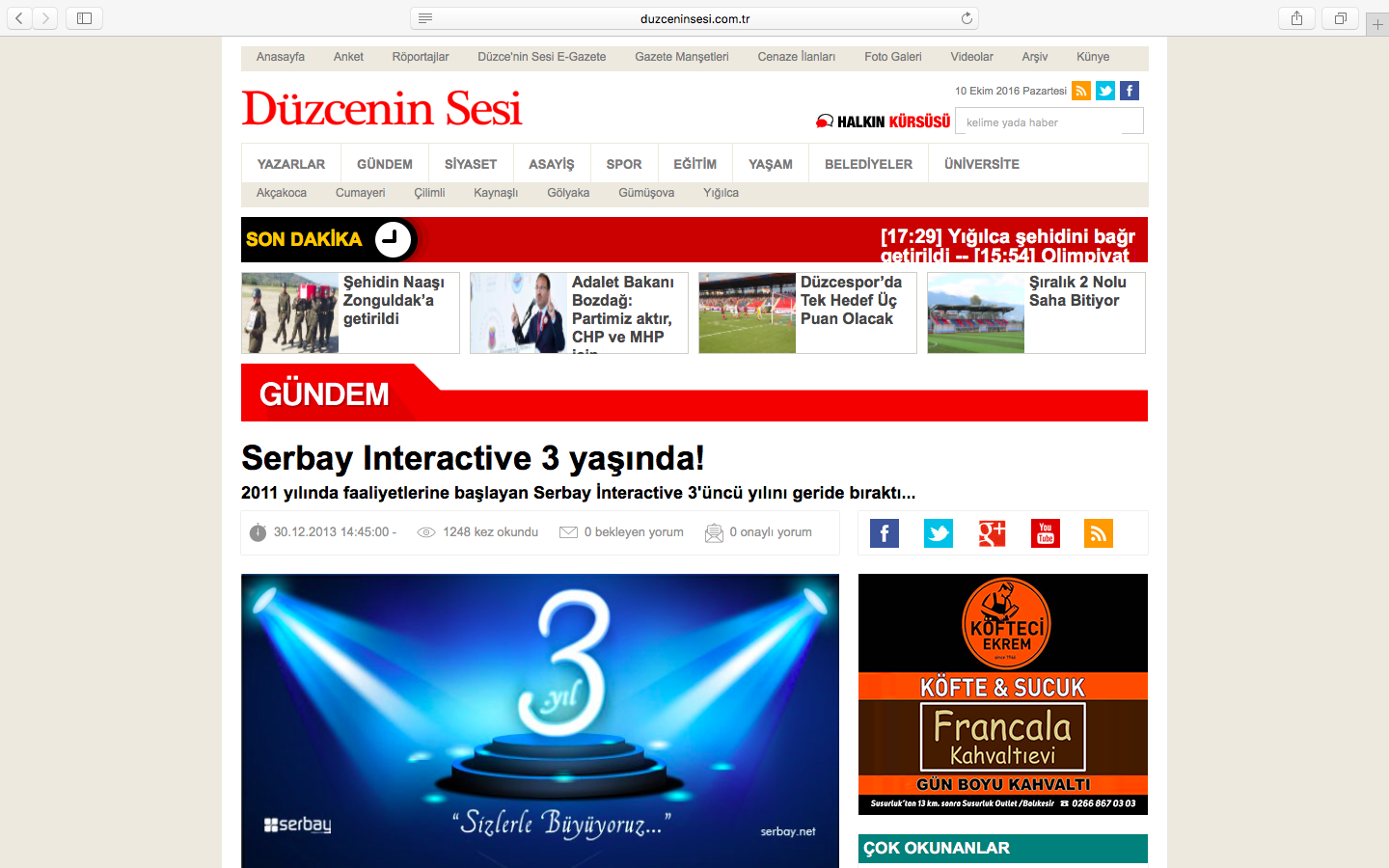The height and width of the screenshot is (868, 1389).
Task: Open 'Şıralık 2 Nolu Saha Bitiyor' thumbnail
Action: pos(975,312)
